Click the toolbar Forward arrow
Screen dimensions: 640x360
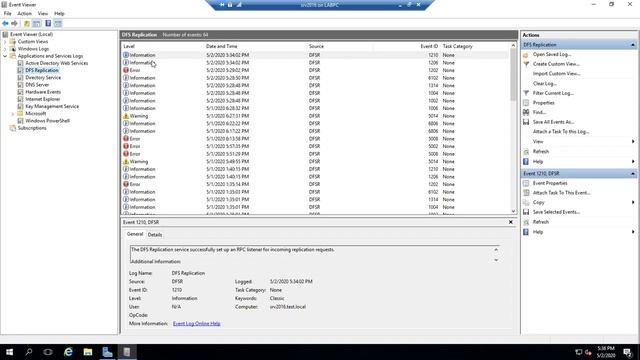coord(14,24)
